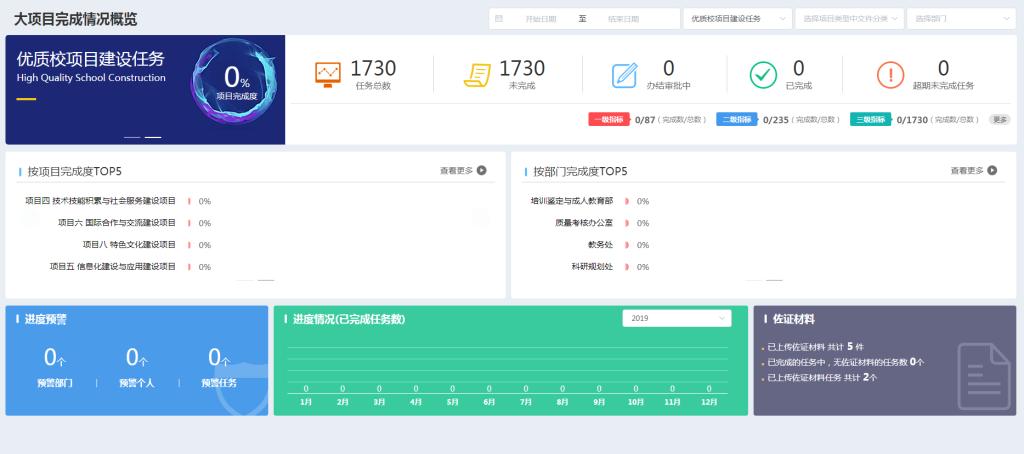
Task: Click the 0/87 first-level indicator count
Action: 645,120
